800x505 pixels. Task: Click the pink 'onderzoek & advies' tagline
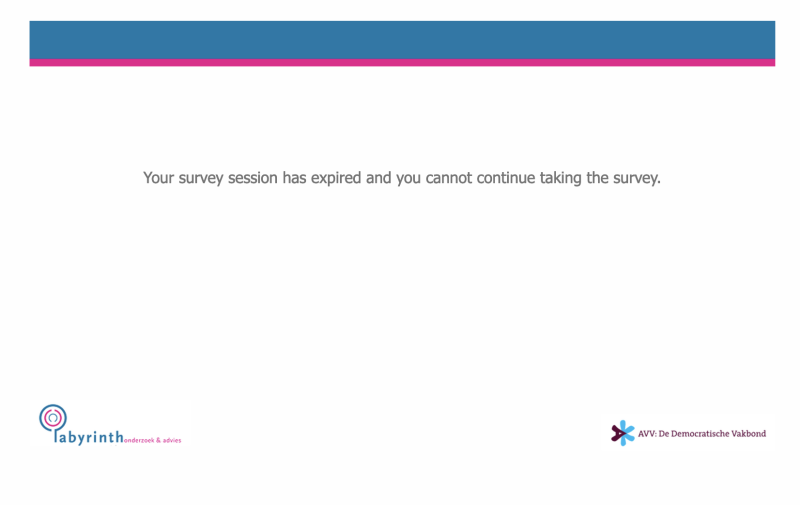pyautogui.click(x=153, y=440)
